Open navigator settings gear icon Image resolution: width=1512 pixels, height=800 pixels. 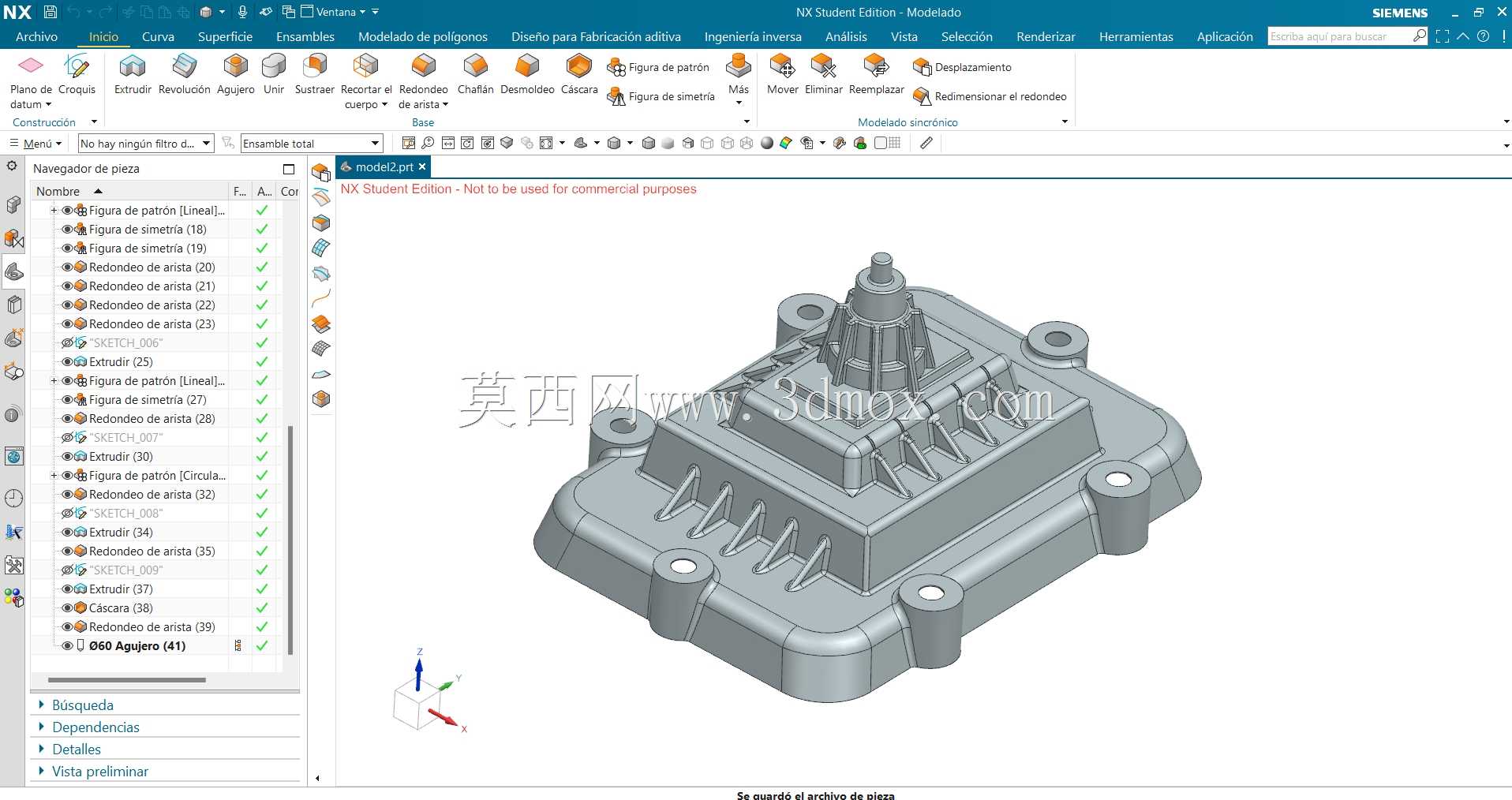click(12, 166)
